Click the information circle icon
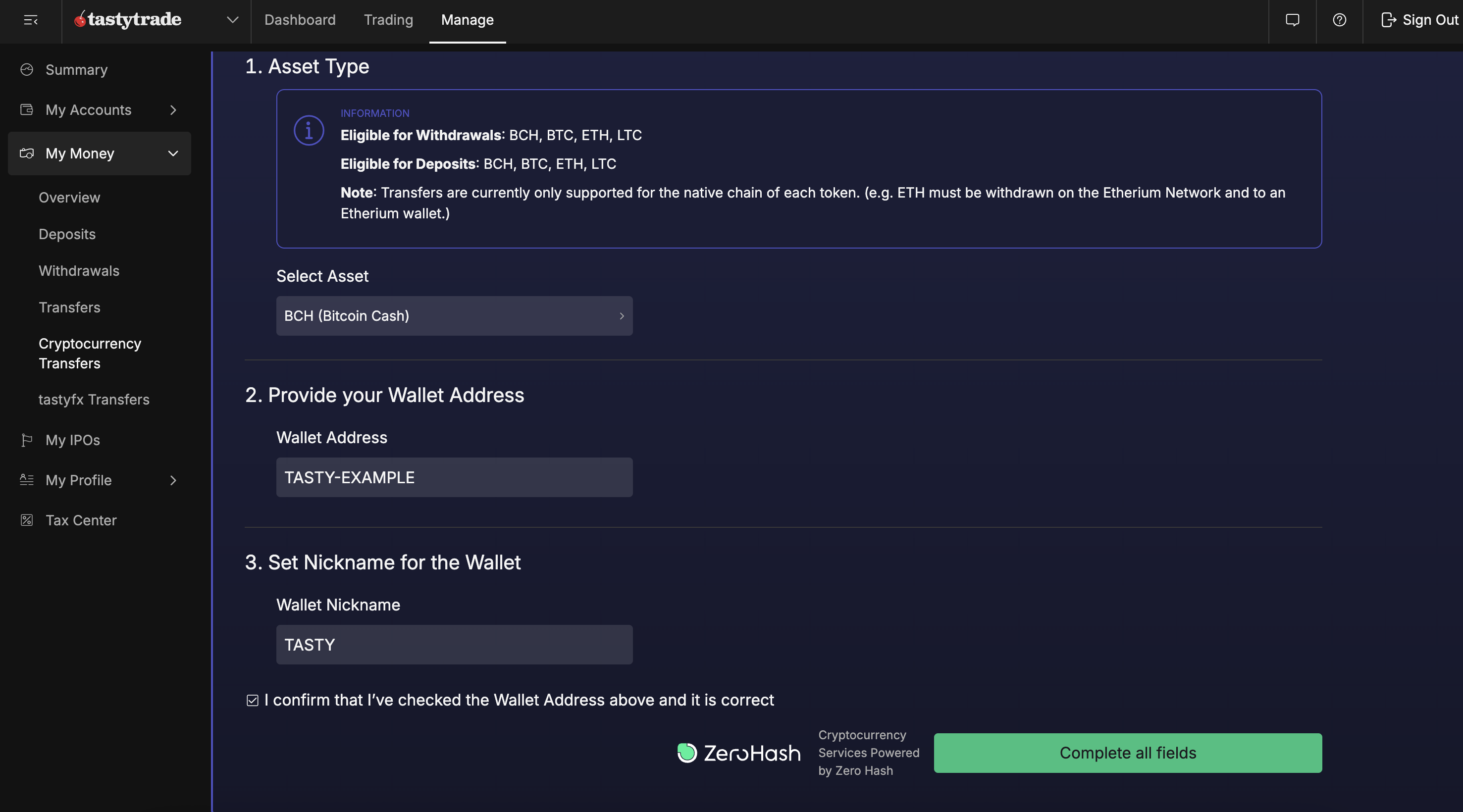This screenshot has width=1463, height=812. click(x=309, y=131)
